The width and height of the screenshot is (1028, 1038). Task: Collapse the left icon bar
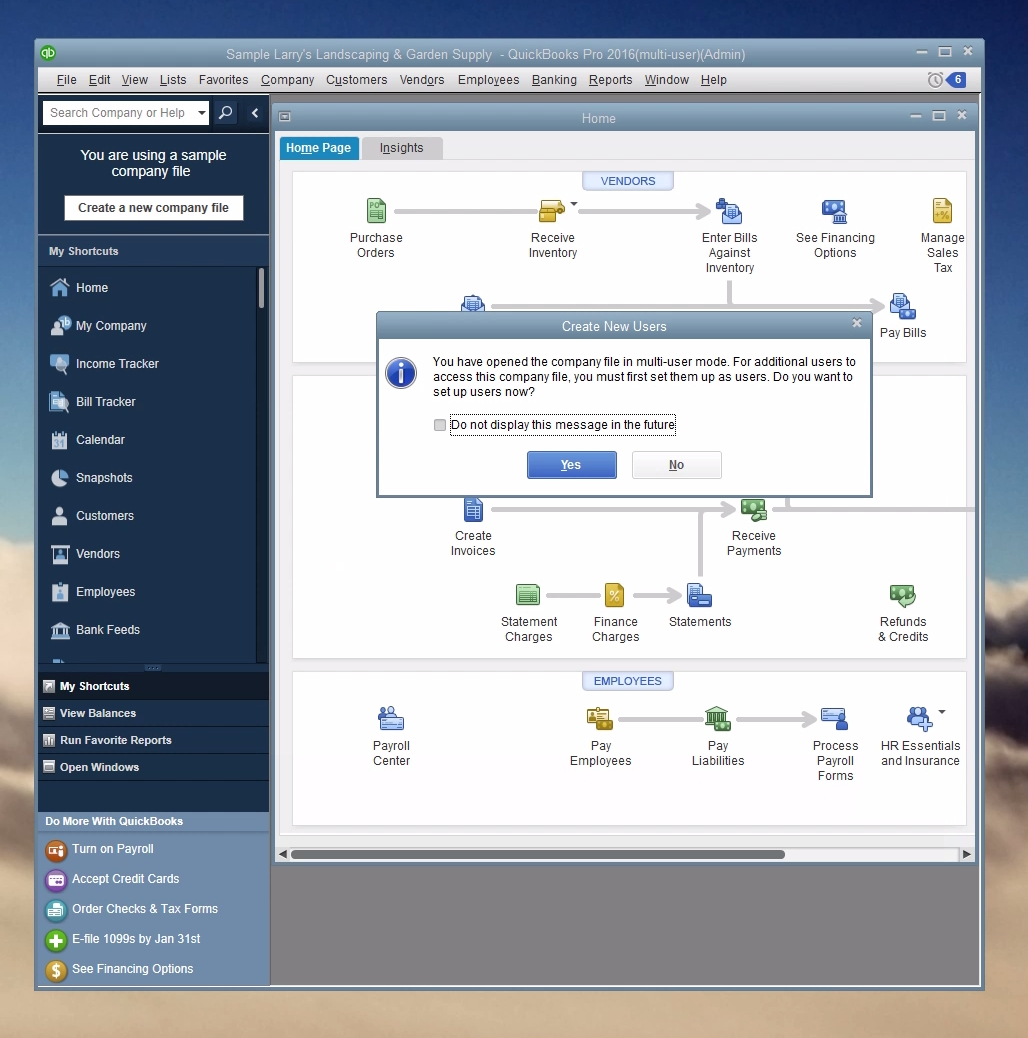coord(255,113)
